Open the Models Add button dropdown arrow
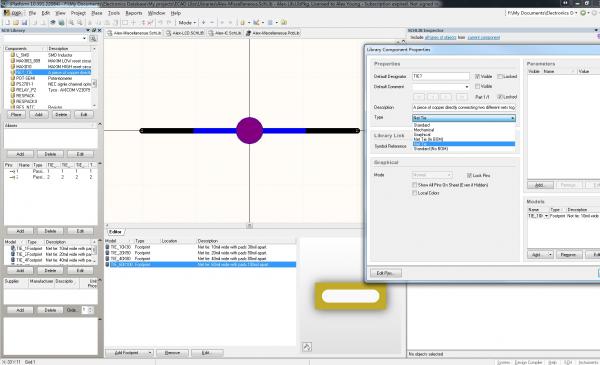The image size is (600, 365). pos(550,255)
